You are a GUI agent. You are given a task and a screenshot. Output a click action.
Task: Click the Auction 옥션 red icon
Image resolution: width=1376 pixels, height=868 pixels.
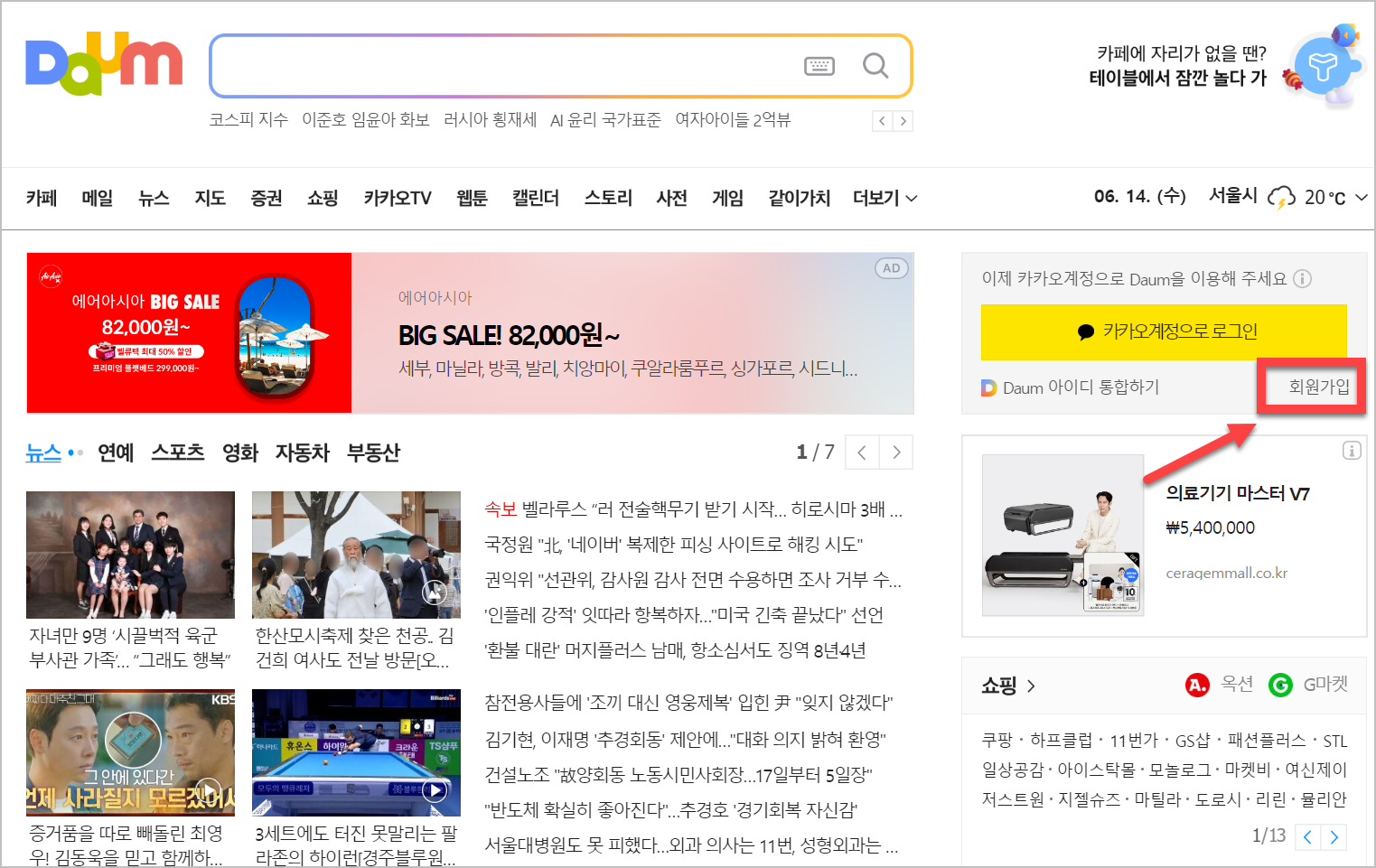click(x=1197, y=686)
